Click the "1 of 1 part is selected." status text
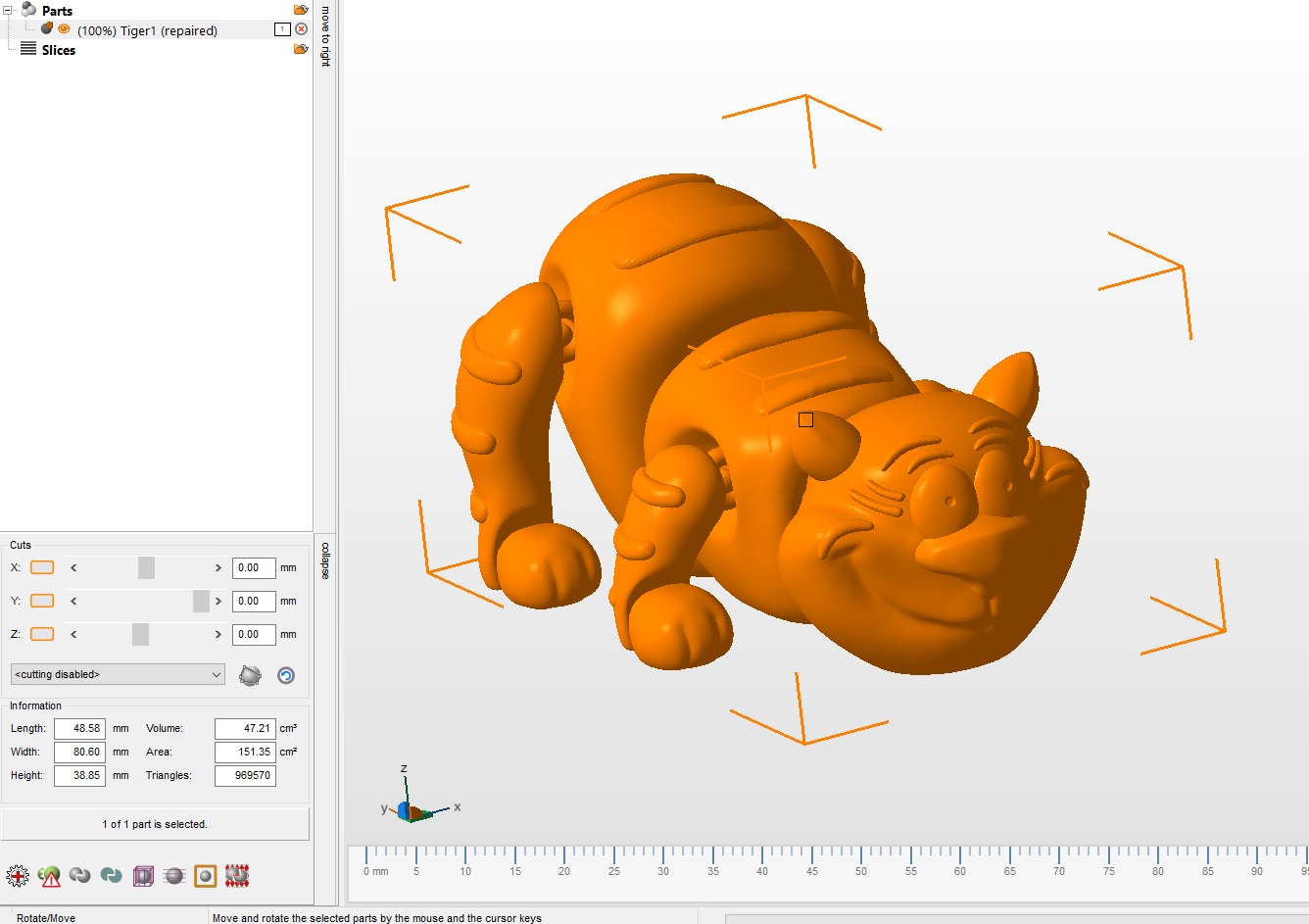1309x924 pixels. pos(155,824)
